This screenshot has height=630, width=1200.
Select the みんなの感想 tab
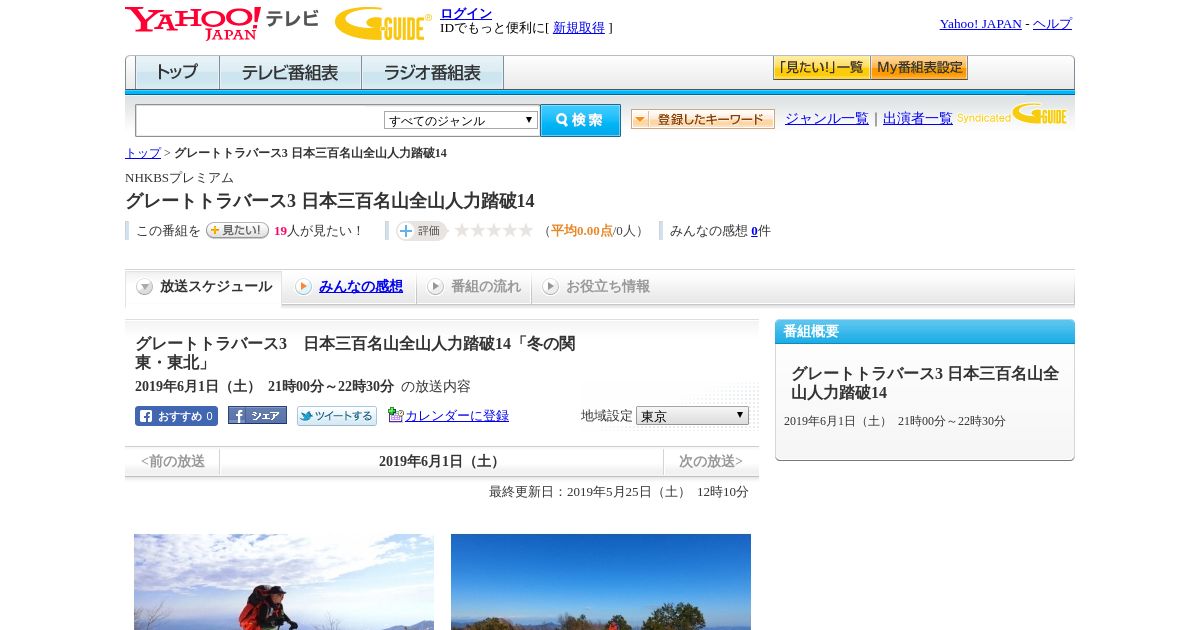349,287
